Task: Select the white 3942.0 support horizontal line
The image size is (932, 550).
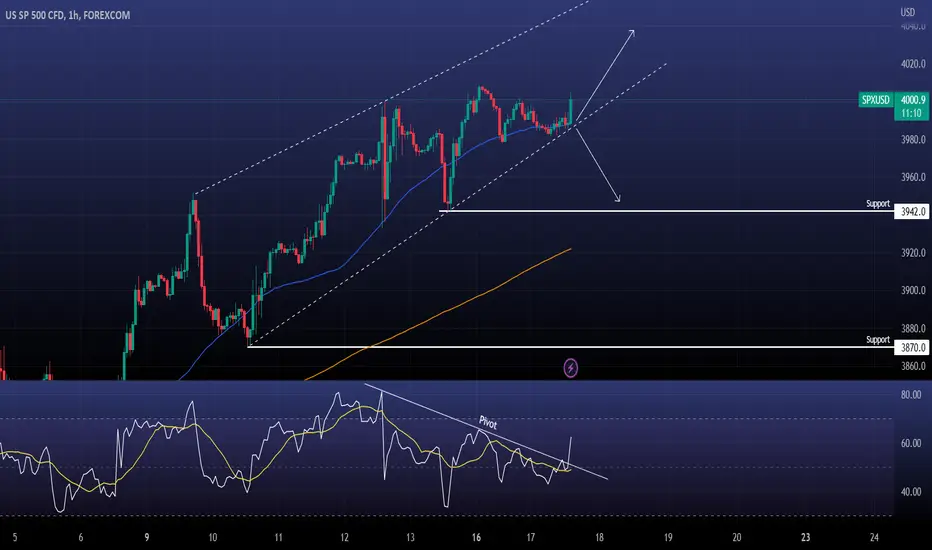Action: (666, 211)
